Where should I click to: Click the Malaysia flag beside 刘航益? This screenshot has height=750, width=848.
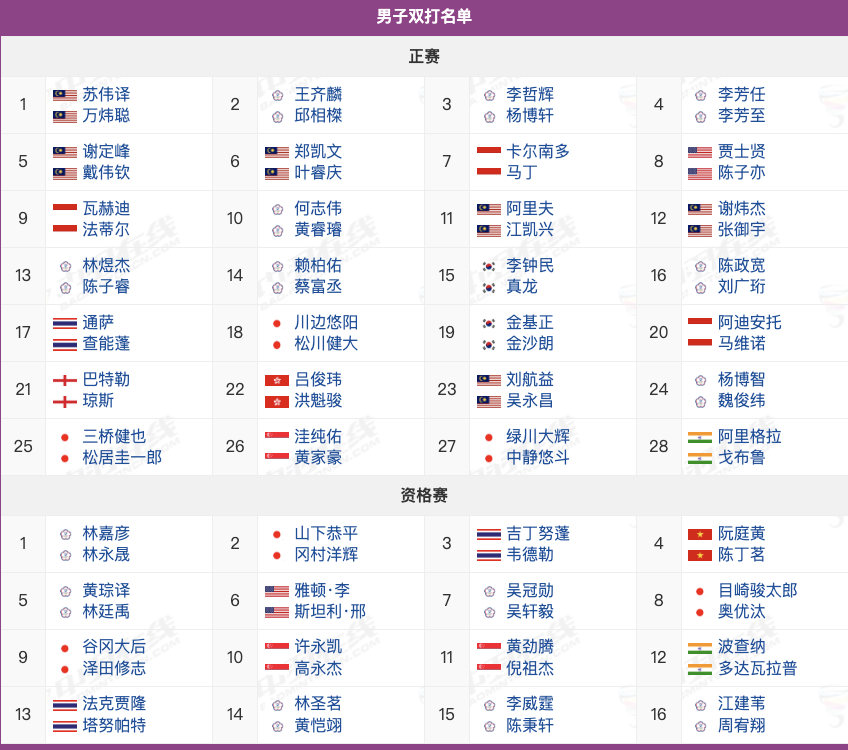[x=488, y=380]
